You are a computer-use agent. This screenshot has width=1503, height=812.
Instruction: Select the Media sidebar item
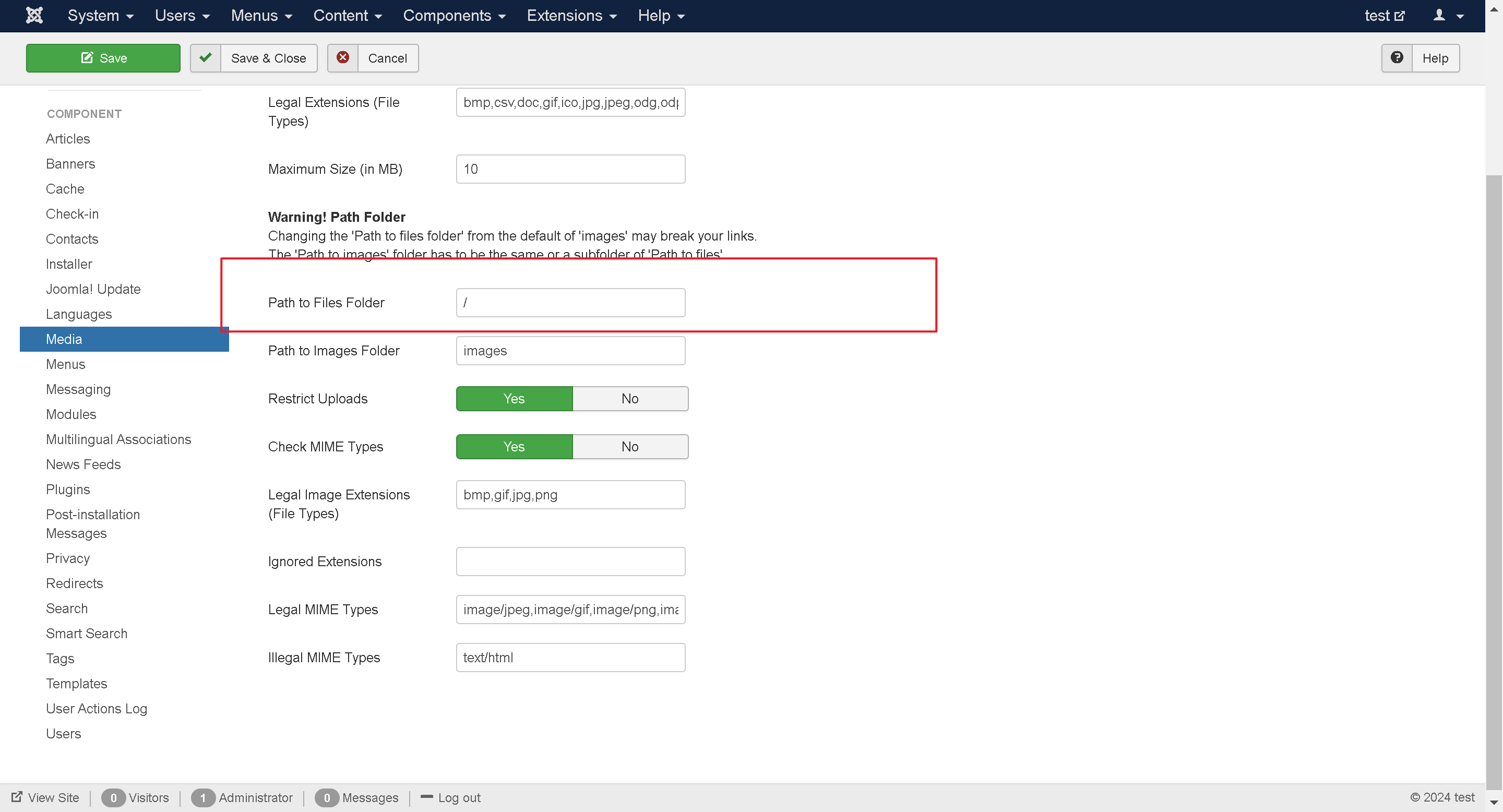(x=124, y=339)
